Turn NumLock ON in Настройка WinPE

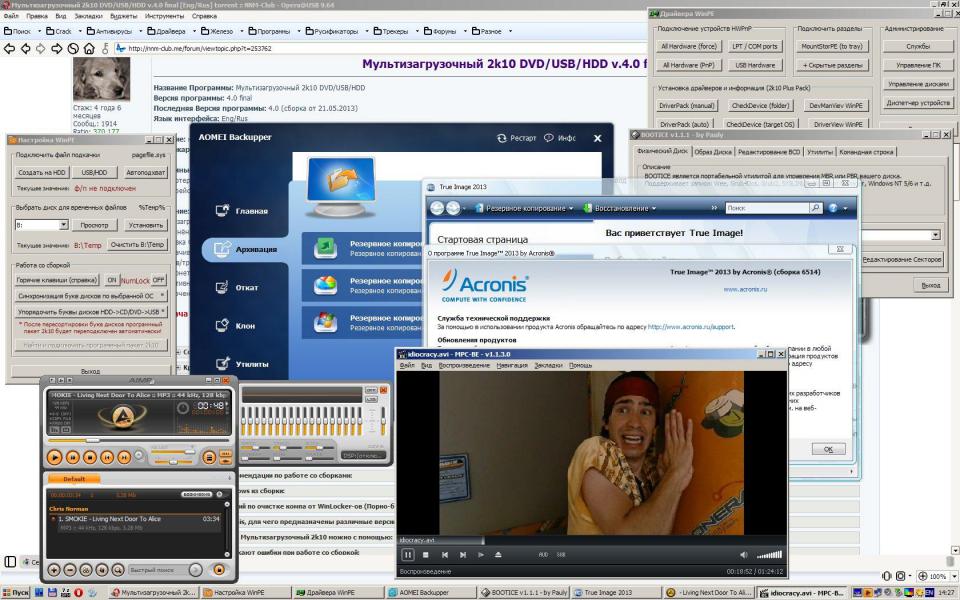(111, 280)
